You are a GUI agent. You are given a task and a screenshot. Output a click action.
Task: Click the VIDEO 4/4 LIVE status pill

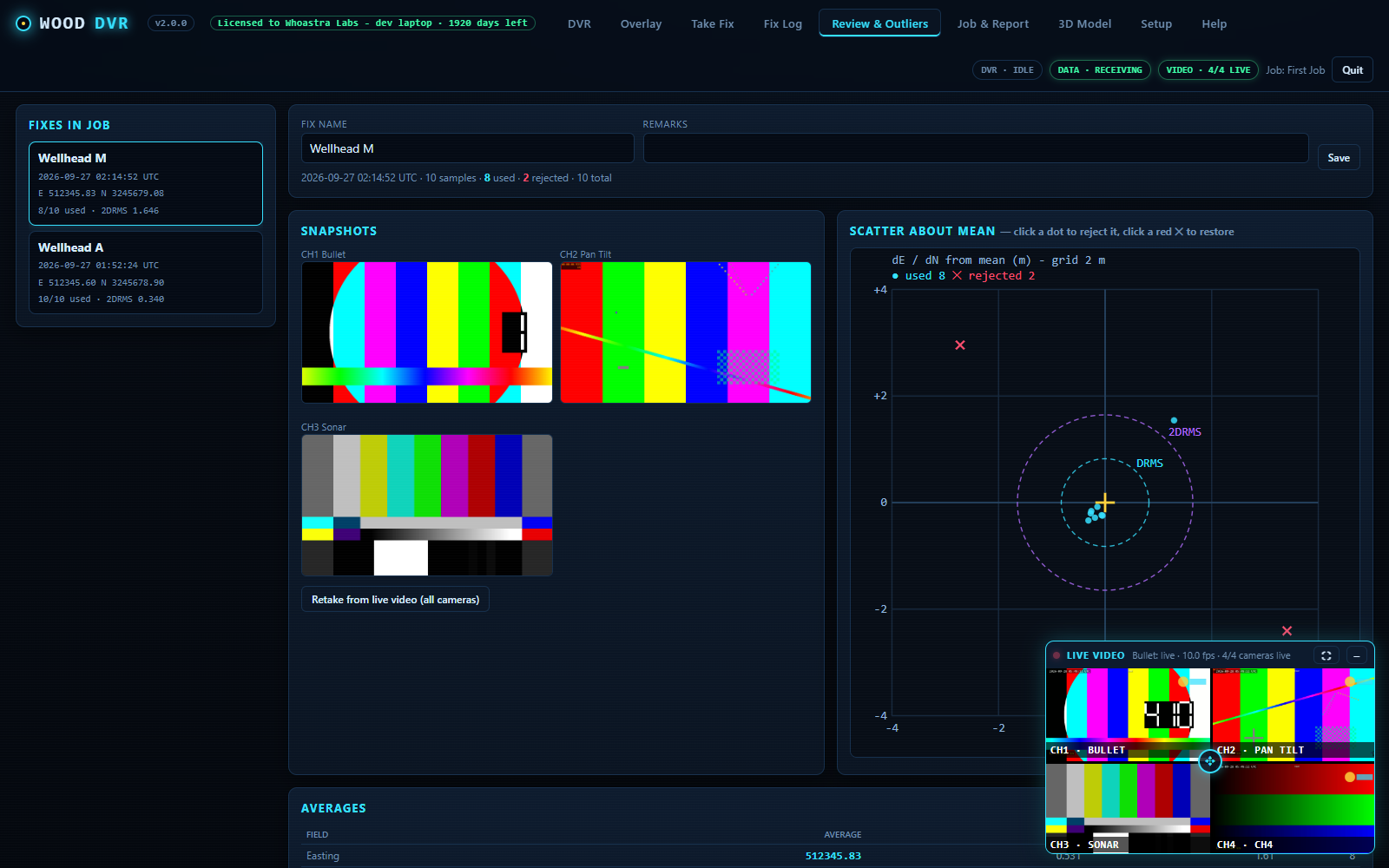[1208, 70]
